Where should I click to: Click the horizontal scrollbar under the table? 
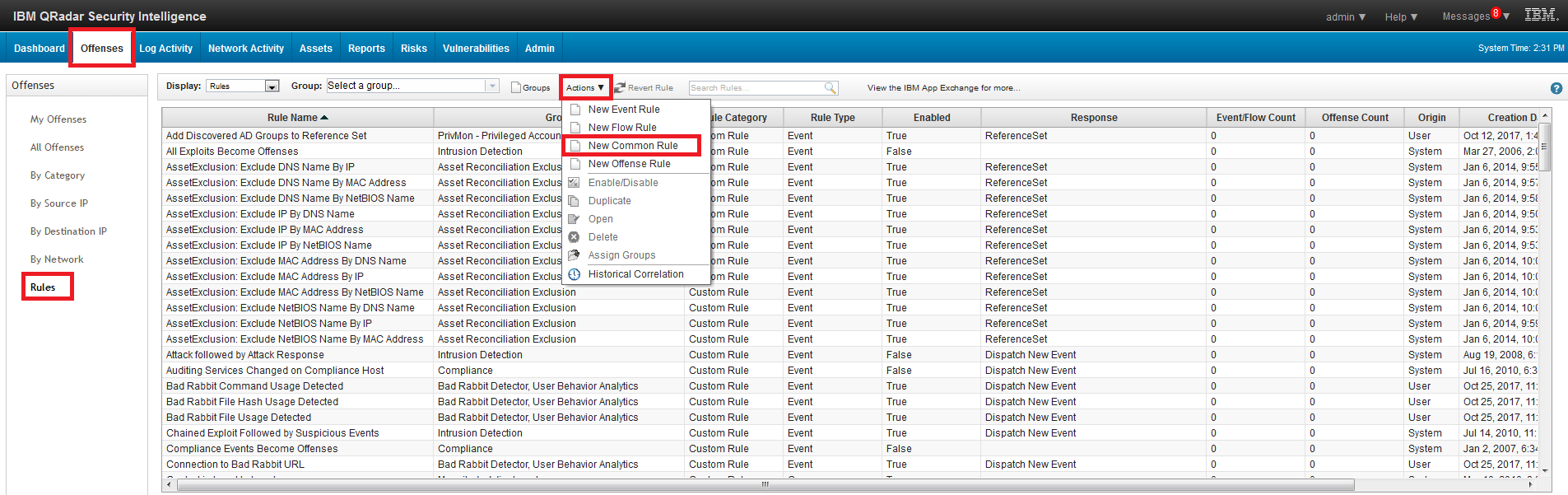coord(765,485)
